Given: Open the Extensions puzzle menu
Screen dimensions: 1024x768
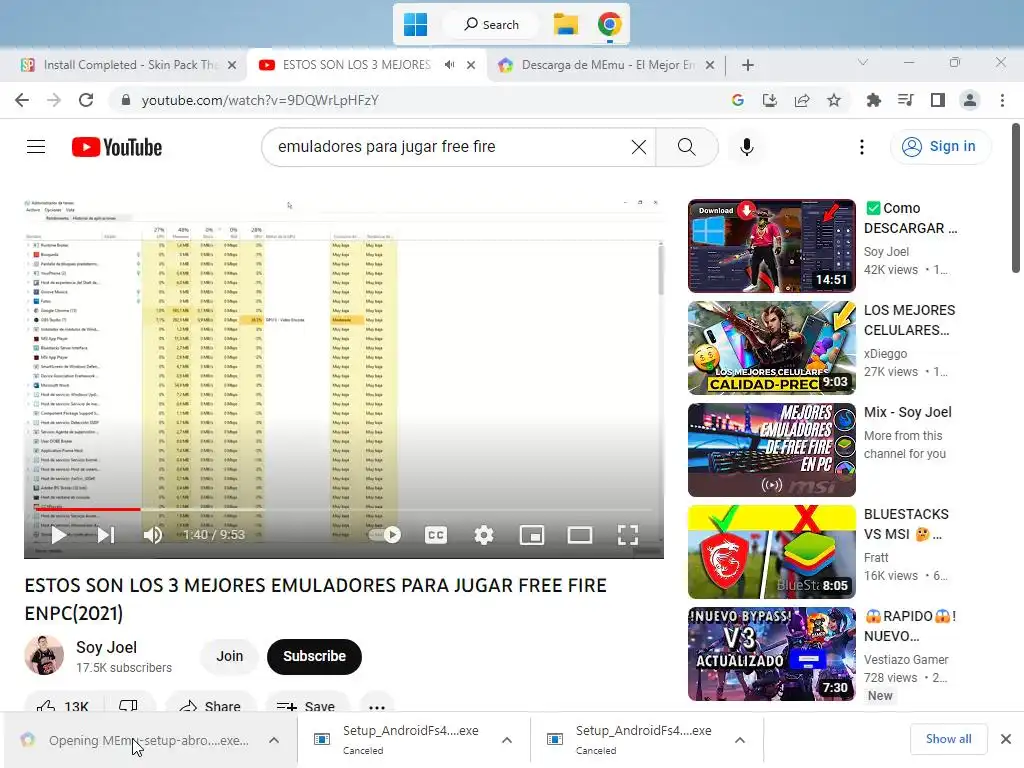Looking at the screenshot, I should tap(873, 100).
